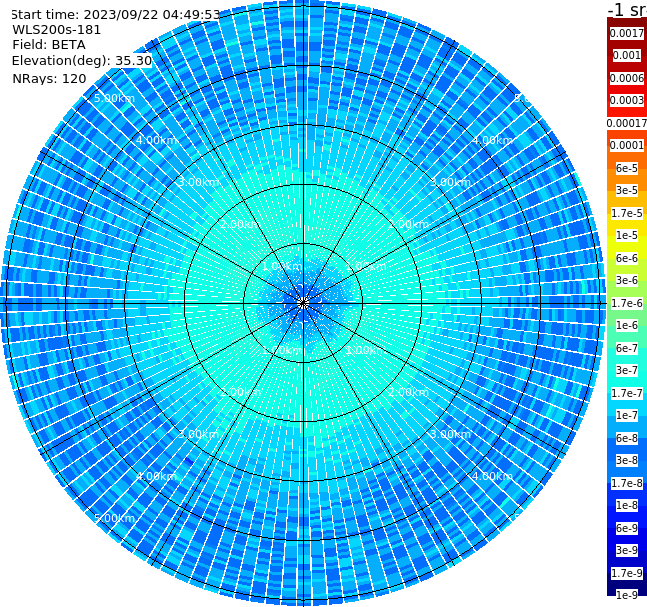The image size is (647, 607).
Task: Select the 0.001 colorbar label
Action: pos(627,55)
